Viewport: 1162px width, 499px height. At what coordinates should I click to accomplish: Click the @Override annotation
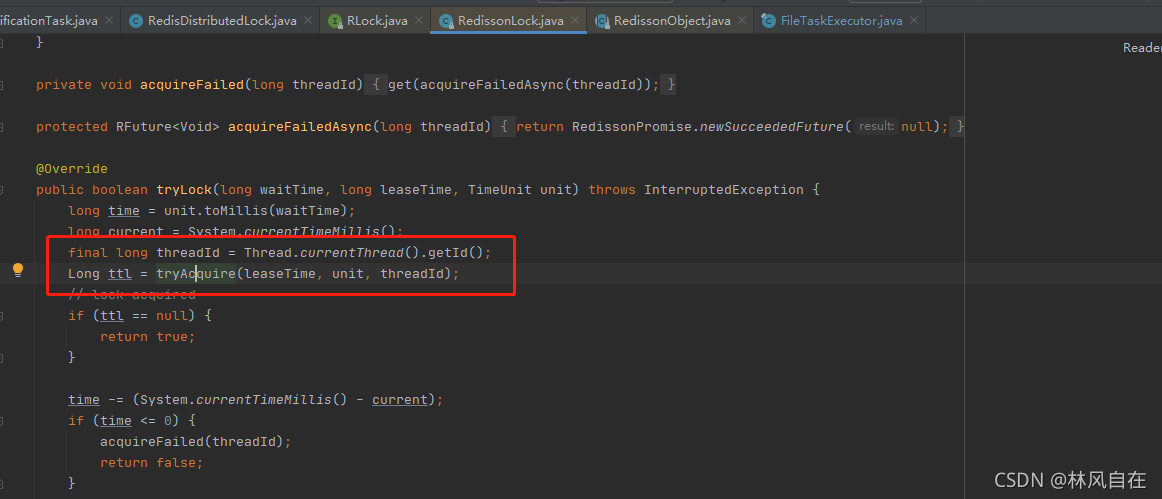tap(72, 169)
